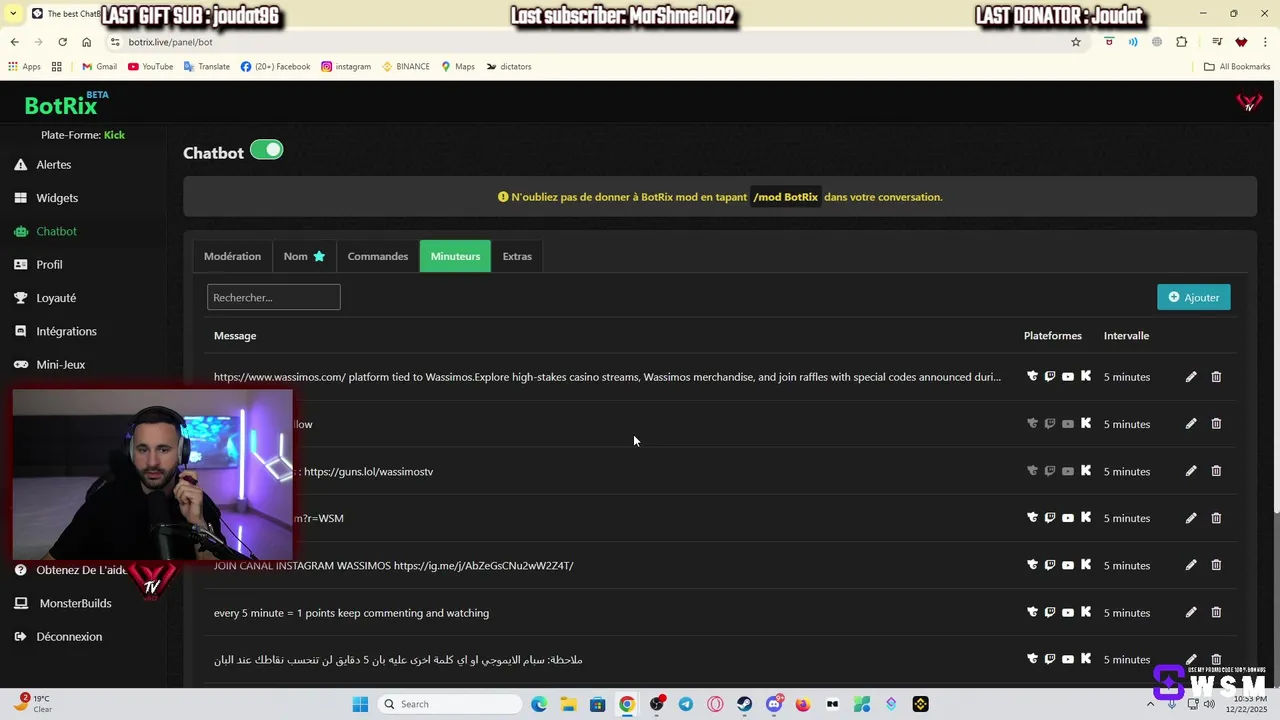Image resolution: width=1280 pixels, height=720 pixels.
Task: Click the Intervalle column header
Action: pos(1126,336)
